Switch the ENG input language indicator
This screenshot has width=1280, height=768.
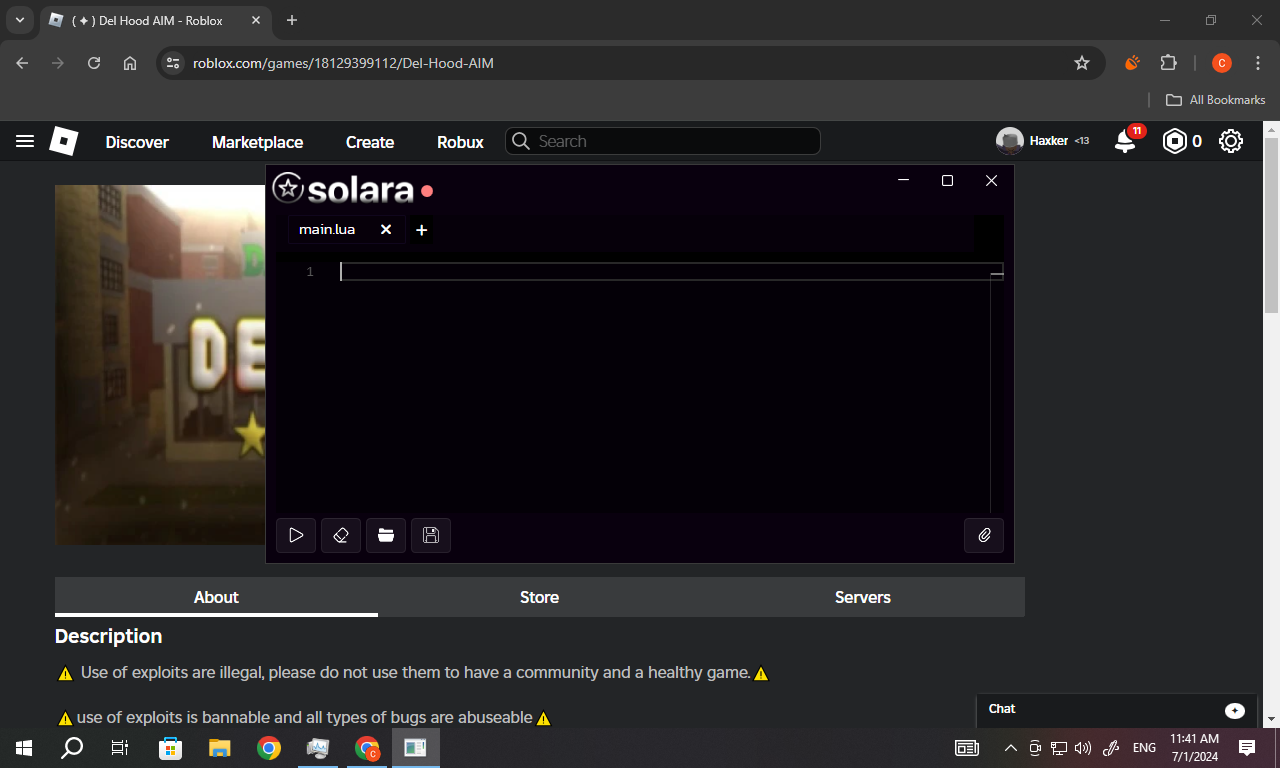click(1144, 748)
